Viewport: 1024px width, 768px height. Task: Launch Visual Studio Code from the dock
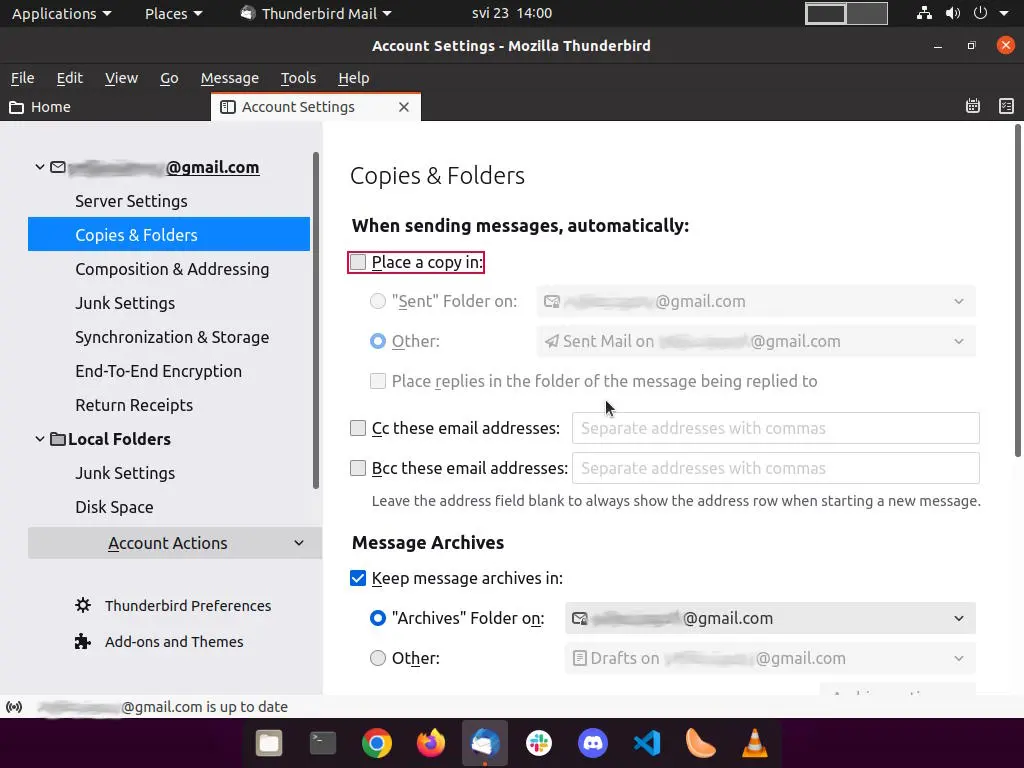(x=647, y=743)
